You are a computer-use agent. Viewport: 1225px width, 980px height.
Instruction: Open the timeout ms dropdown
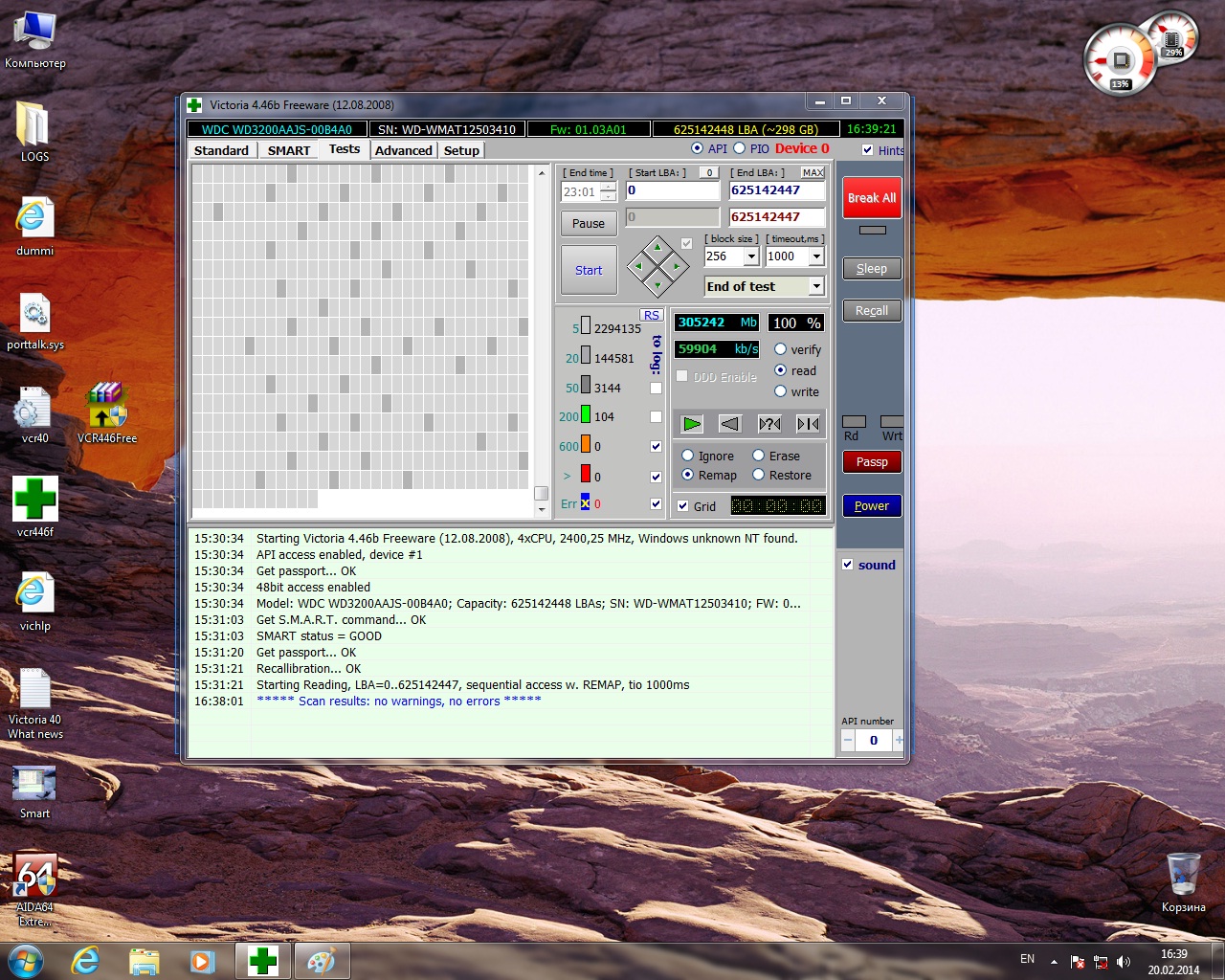816,256
